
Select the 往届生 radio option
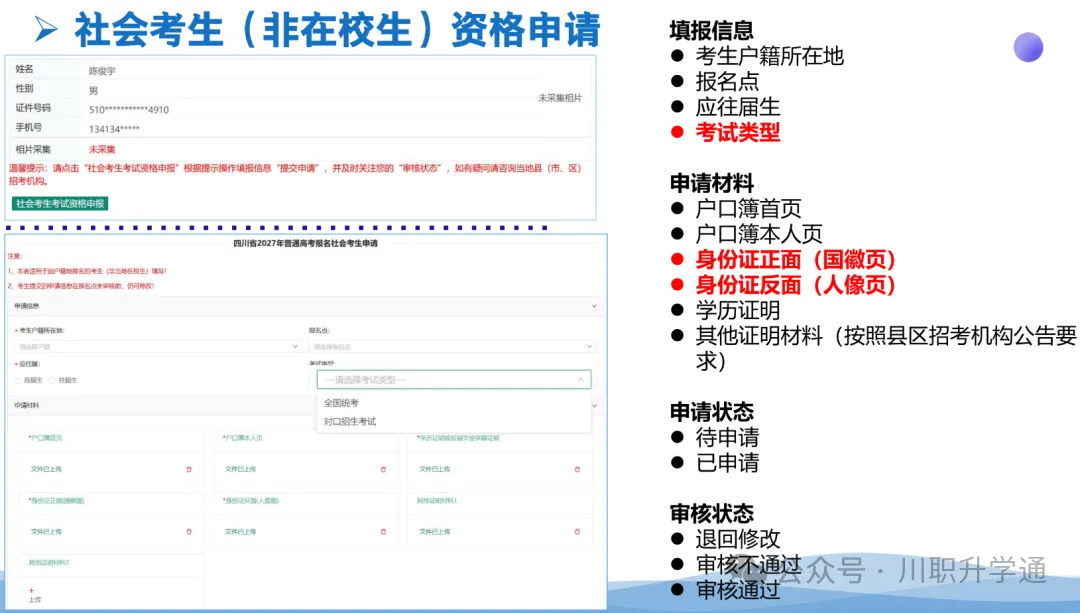pyautogui.click(x=53, y=380)
